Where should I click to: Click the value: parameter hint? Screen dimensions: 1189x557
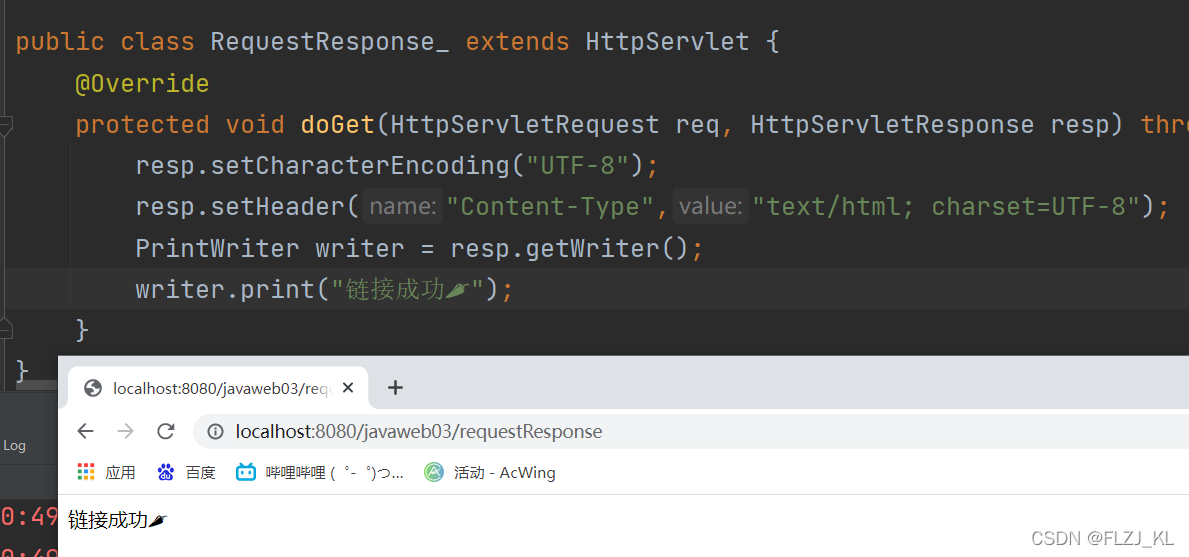(709, 206)
